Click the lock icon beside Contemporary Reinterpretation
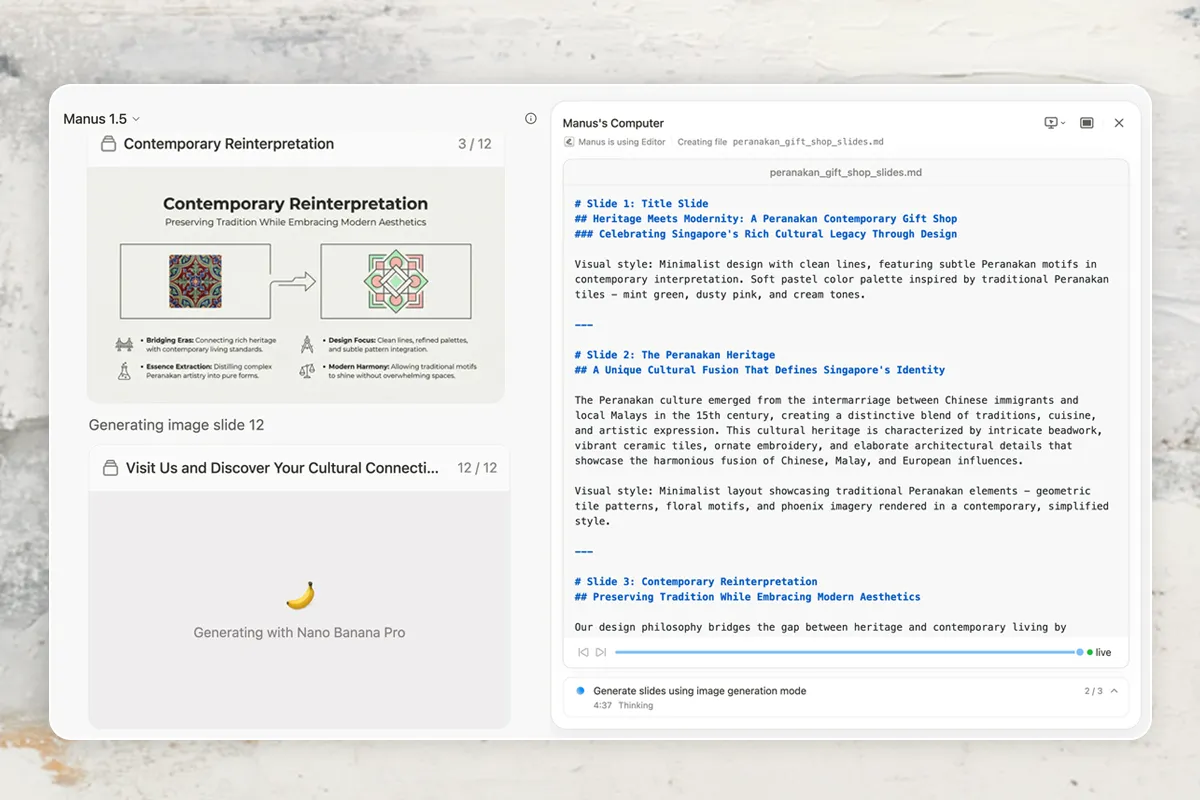The width and height of the screenshot is (1200, 800). 108,143
